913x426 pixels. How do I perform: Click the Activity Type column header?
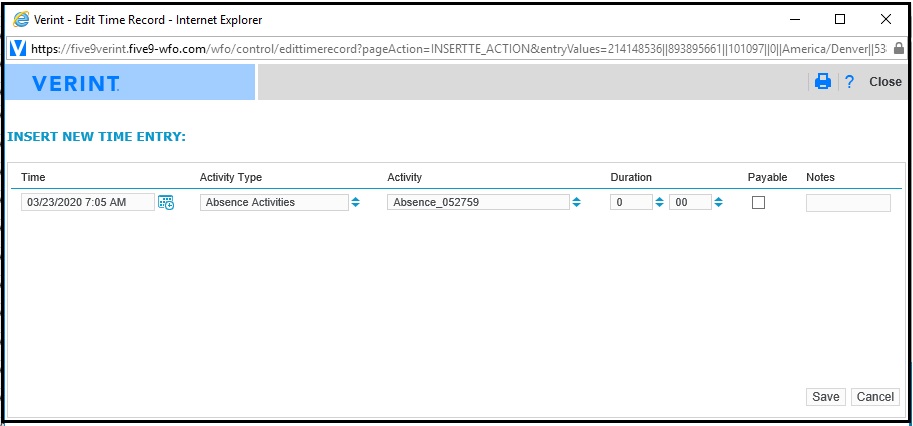tap(231, 178)
